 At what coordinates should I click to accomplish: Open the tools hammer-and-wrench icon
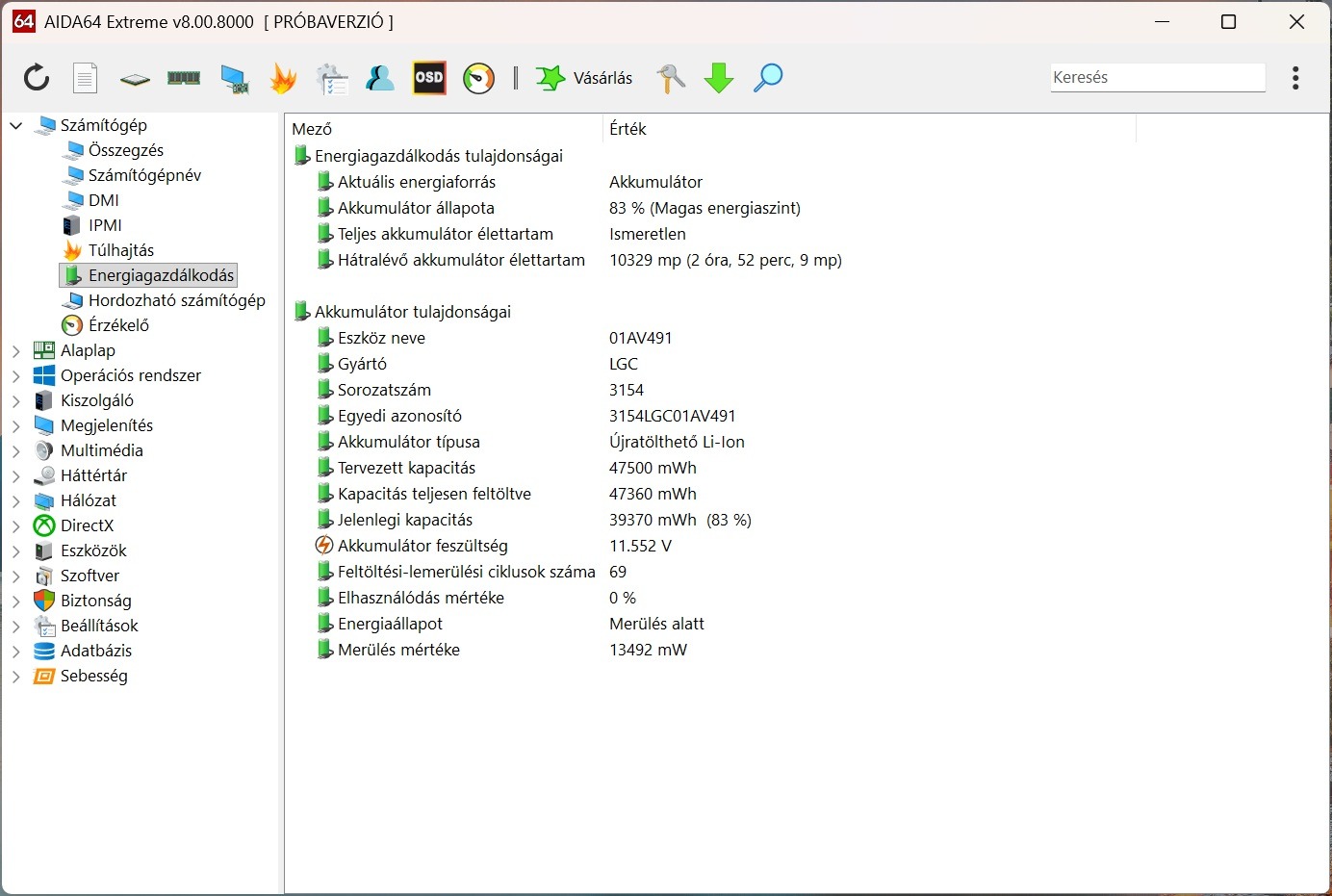pos(671,78)
